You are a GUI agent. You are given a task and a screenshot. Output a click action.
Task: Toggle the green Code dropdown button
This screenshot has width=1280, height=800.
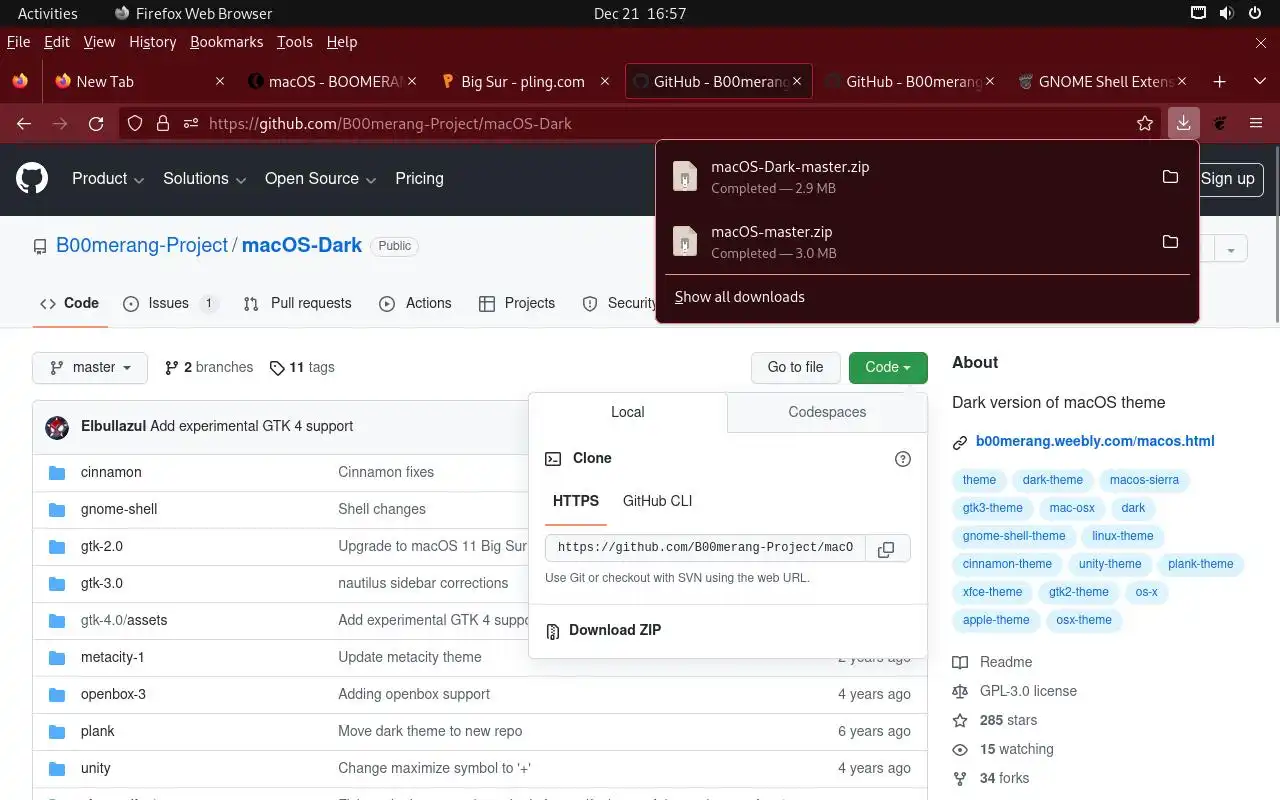pyautogui.click(x=888, y=368)
